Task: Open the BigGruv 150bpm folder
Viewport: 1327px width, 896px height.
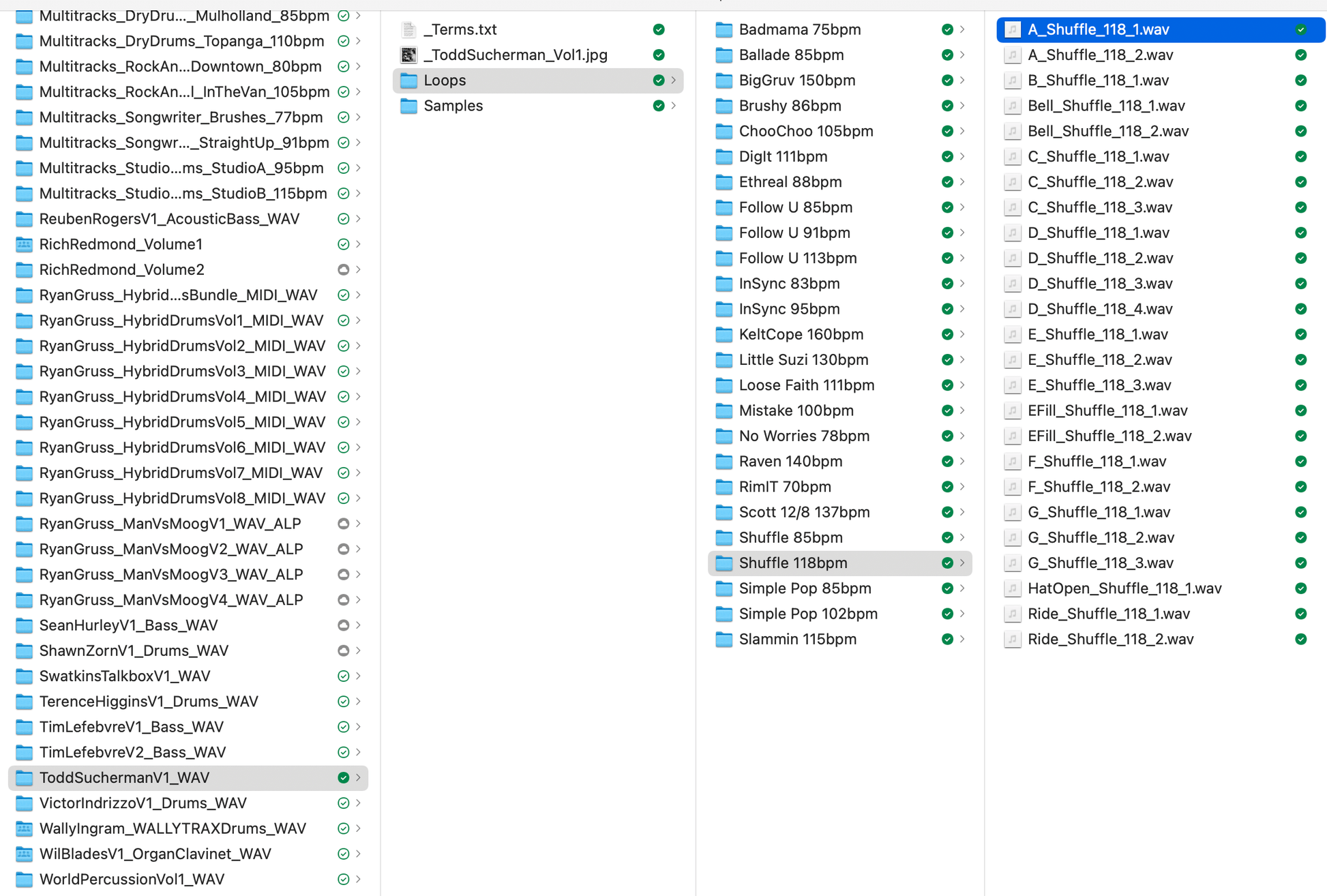Action: [x=840, y=80]
